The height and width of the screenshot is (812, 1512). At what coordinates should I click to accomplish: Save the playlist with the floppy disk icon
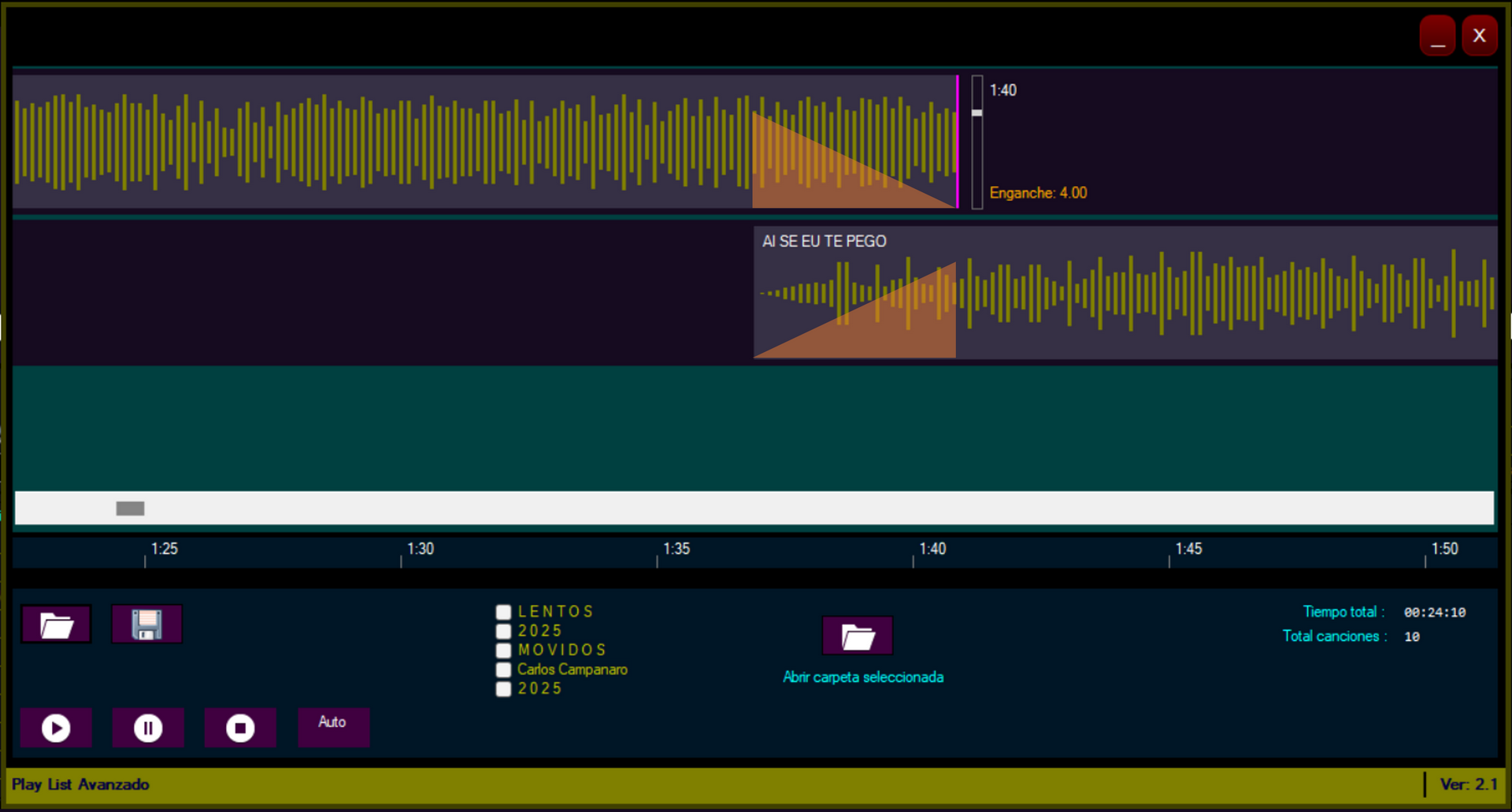(x=147, y=625)
